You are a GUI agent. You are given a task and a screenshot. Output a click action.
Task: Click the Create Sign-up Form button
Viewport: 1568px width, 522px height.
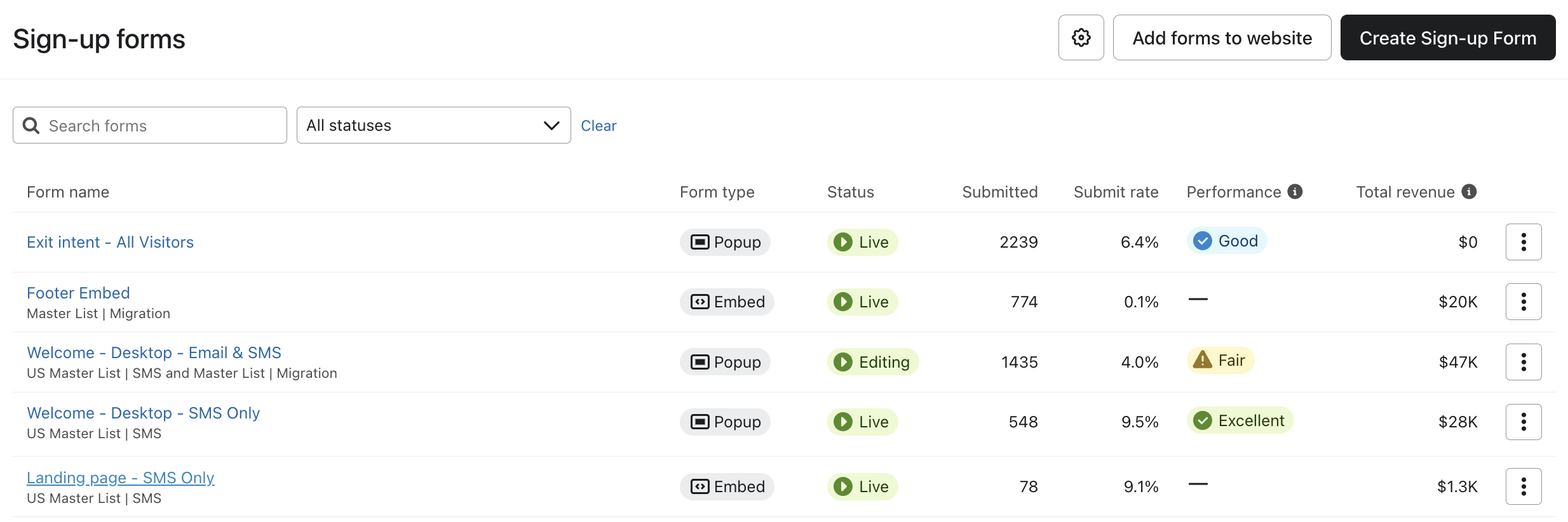click(x=1447, y=38)
